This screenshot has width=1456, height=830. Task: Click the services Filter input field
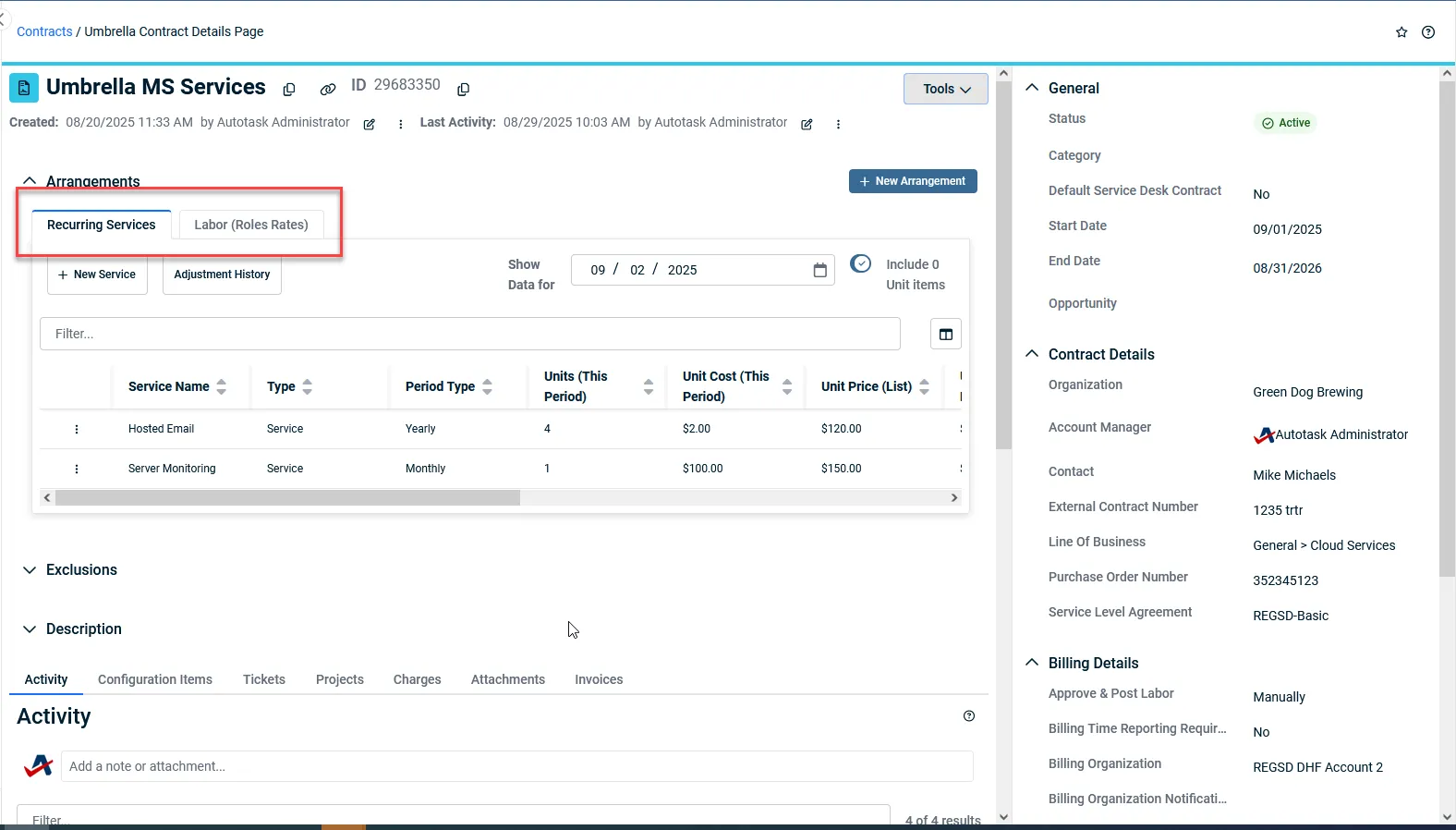click(469, 334)
